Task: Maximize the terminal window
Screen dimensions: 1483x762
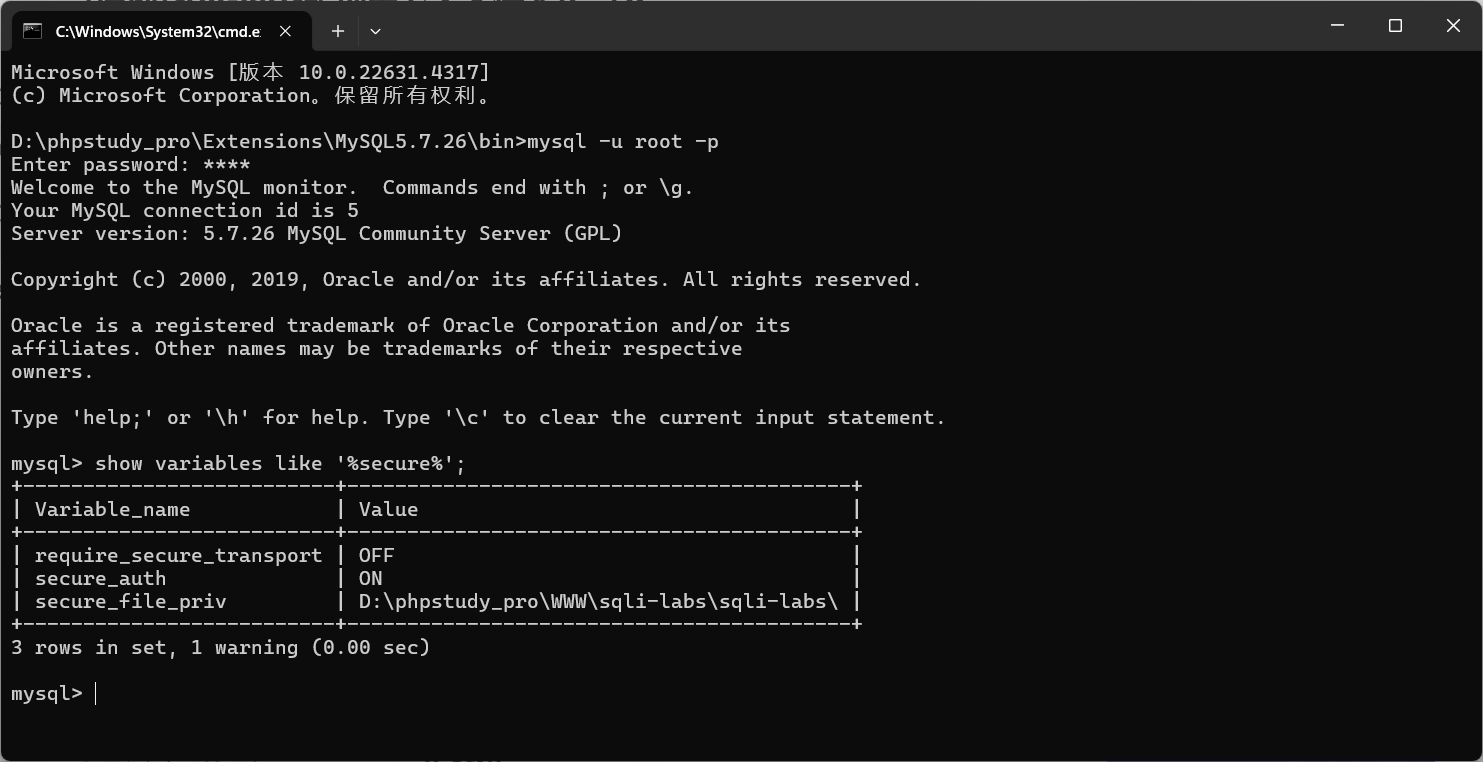Action: (x=1395, y=26)
